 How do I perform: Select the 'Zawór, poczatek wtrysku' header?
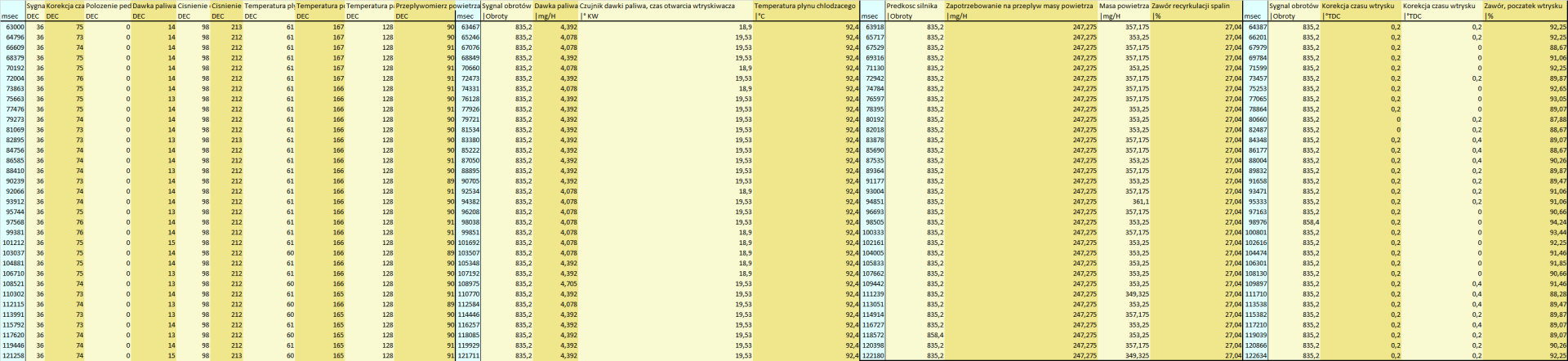click(1525, 6)
